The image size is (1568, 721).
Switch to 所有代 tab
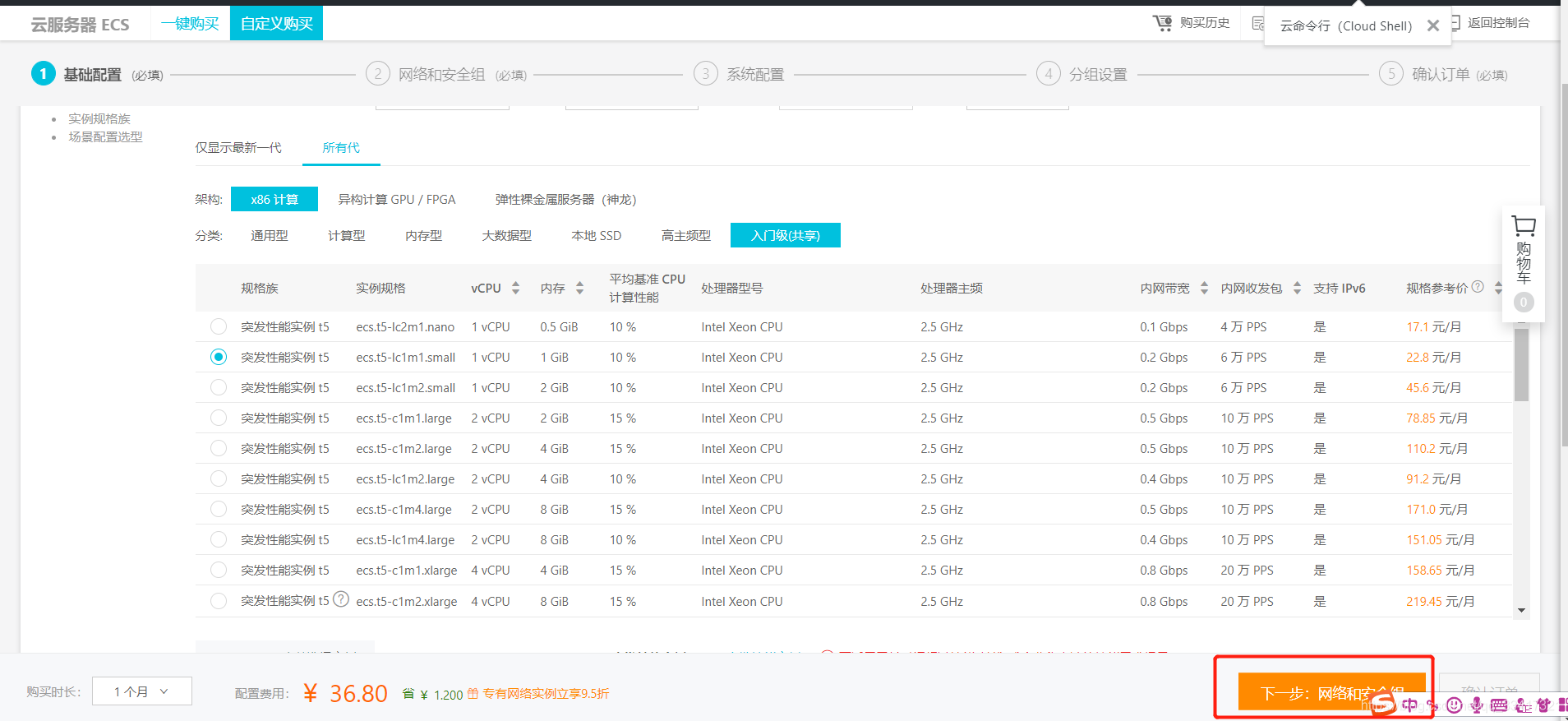pyautogui.click(x=341, y=148)
